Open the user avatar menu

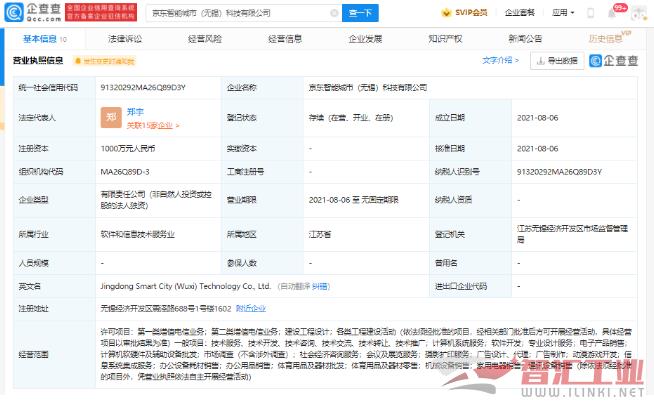pos(638,13)
